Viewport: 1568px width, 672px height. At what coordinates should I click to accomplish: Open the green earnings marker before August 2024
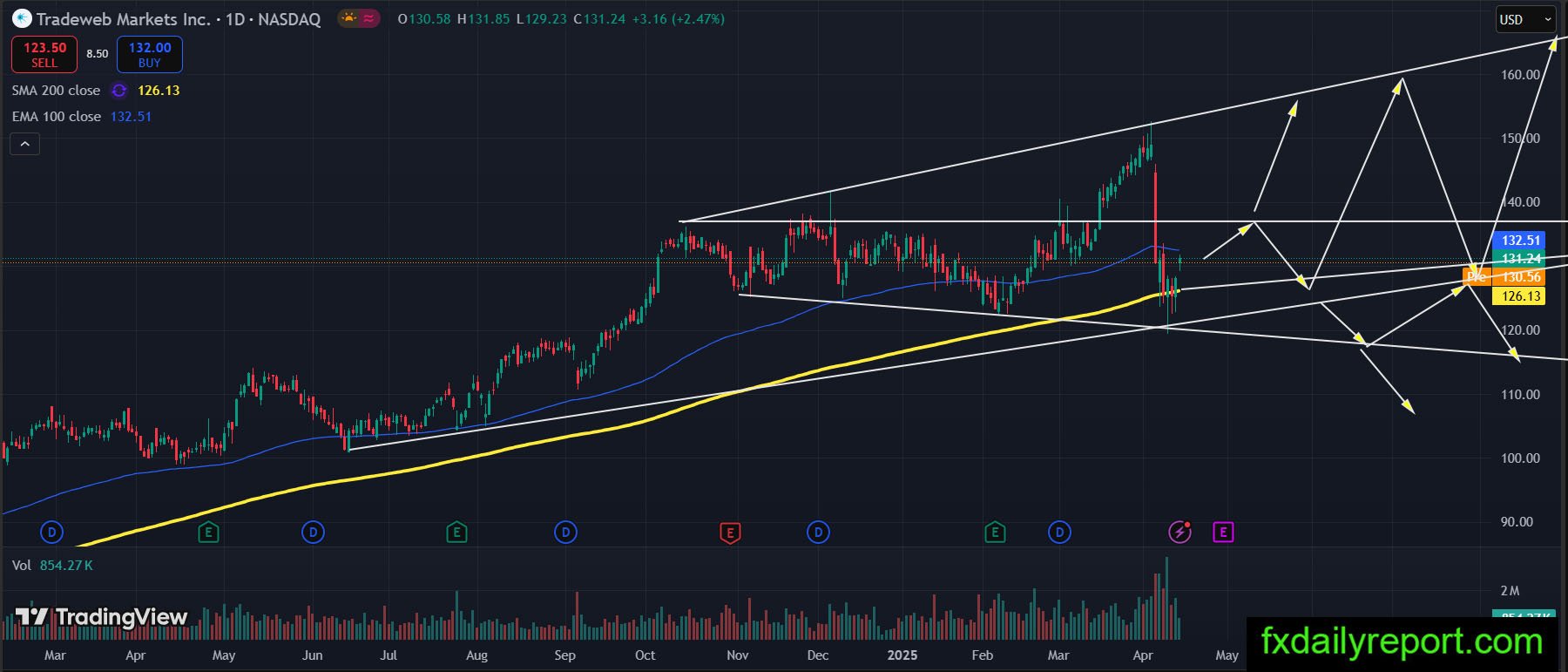(x=456, y=532)
